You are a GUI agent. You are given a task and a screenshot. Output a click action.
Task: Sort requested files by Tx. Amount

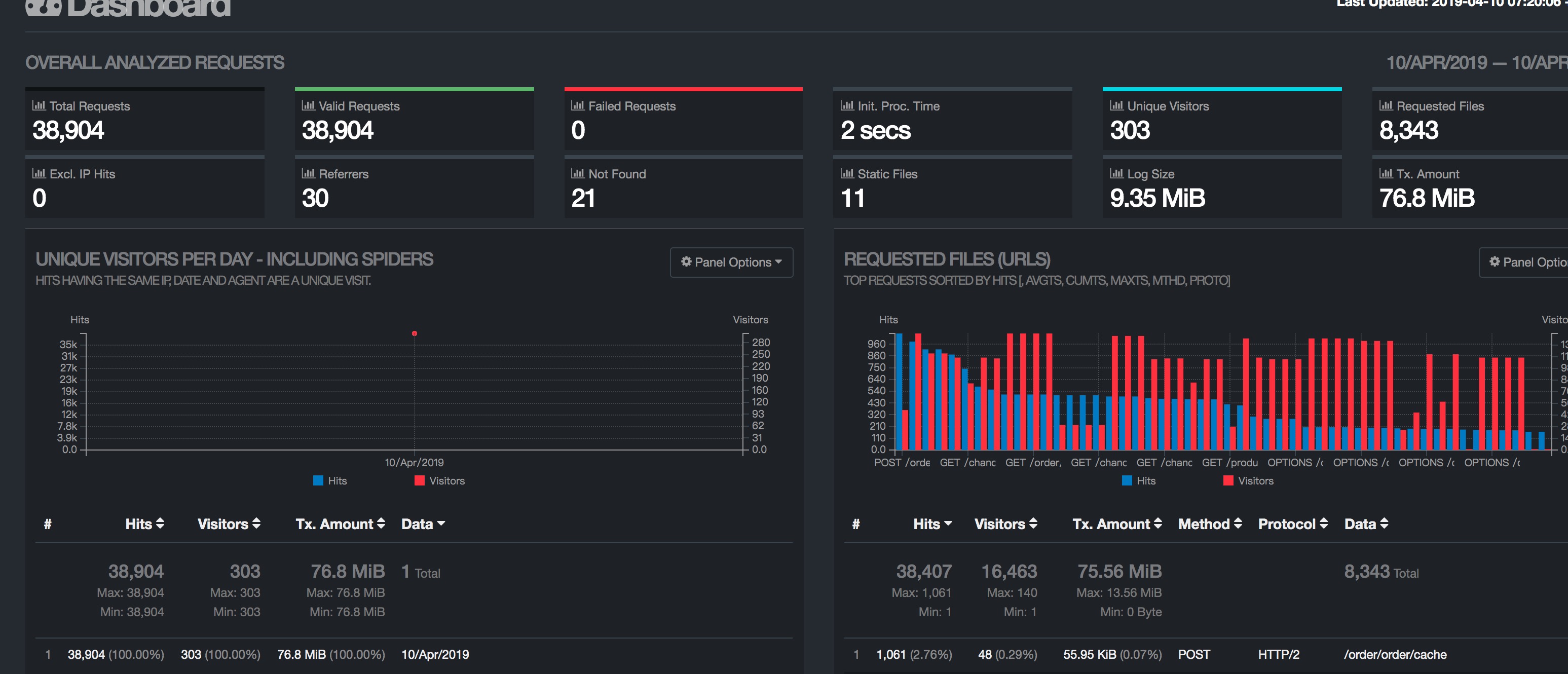pos(1117,523)
